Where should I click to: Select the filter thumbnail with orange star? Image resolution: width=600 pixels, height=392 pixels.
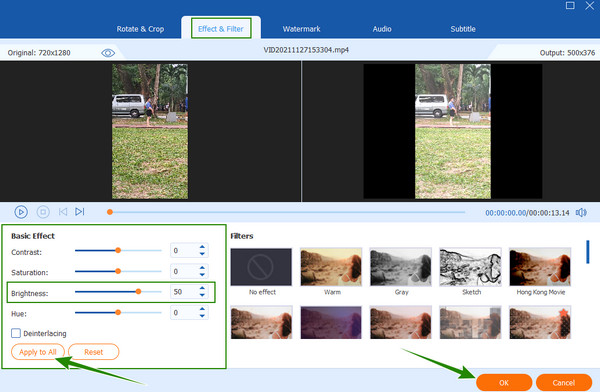point(540,322)
